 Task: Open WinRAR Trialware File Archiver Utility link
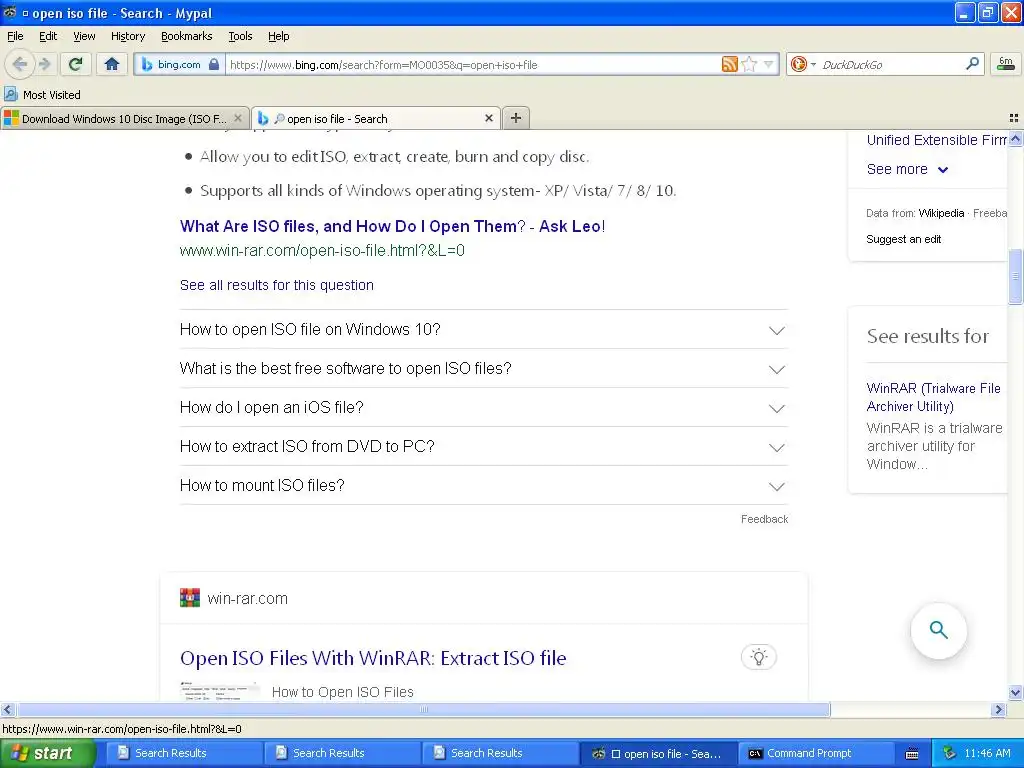pyautogui.click(x=933, y=397)
